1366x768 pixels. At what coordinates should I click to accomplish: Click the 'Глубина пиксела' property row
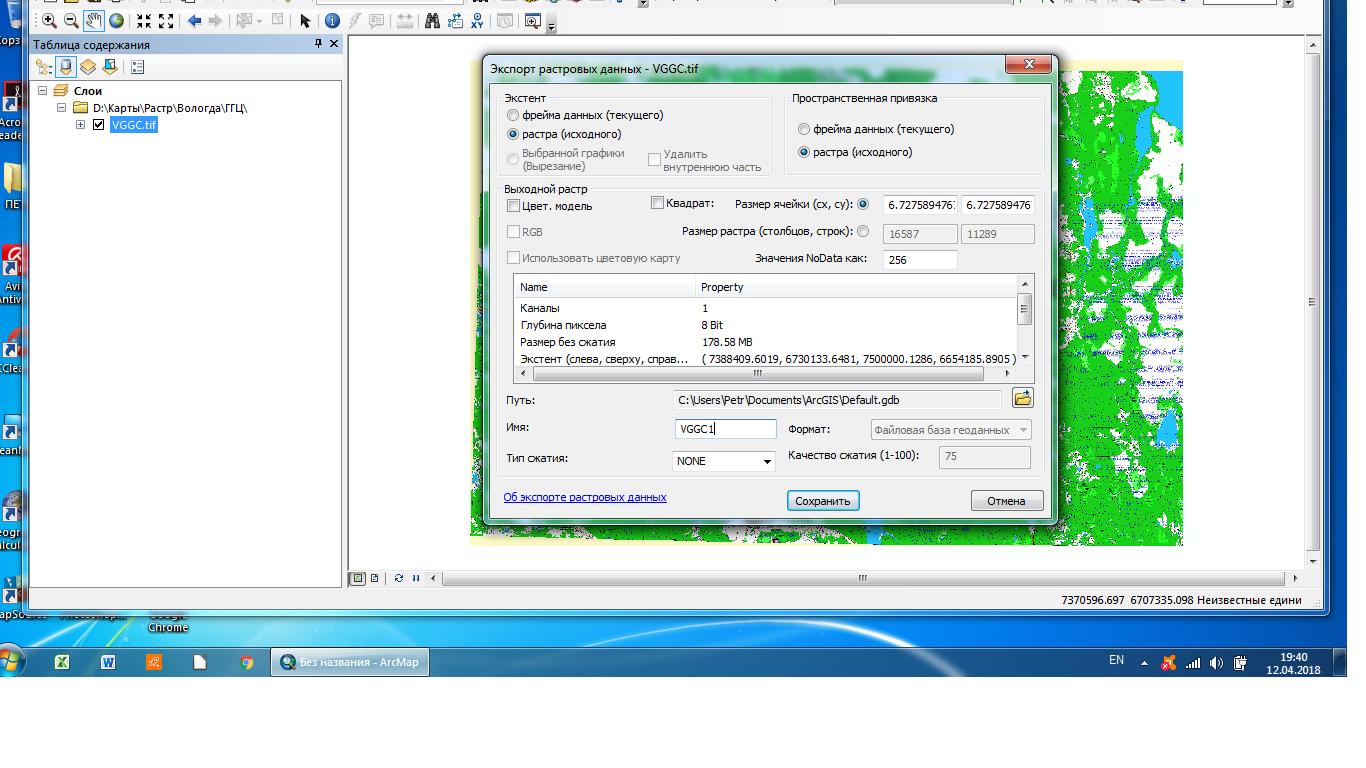tap(766, 325)
